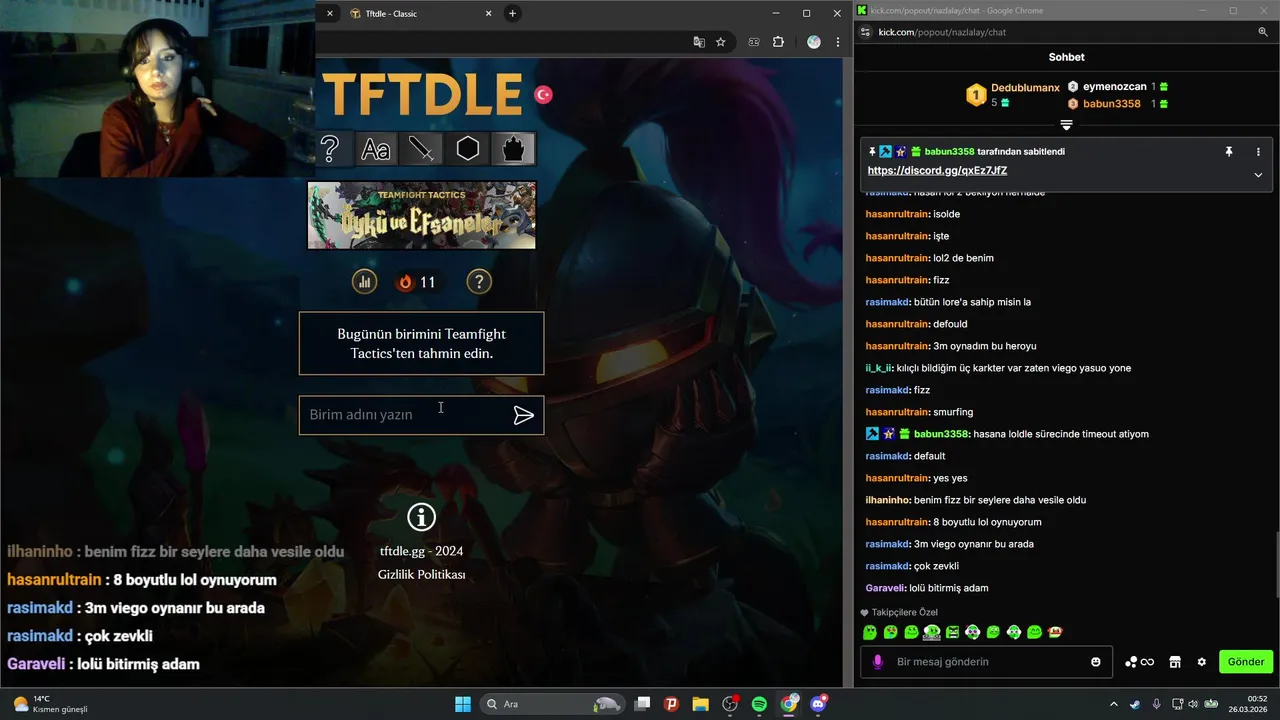This screenshot has width=1280, height=720.
Task: Click chat message 'çok zevkli'
Action: pyautogui.click(x=936, y=566)
